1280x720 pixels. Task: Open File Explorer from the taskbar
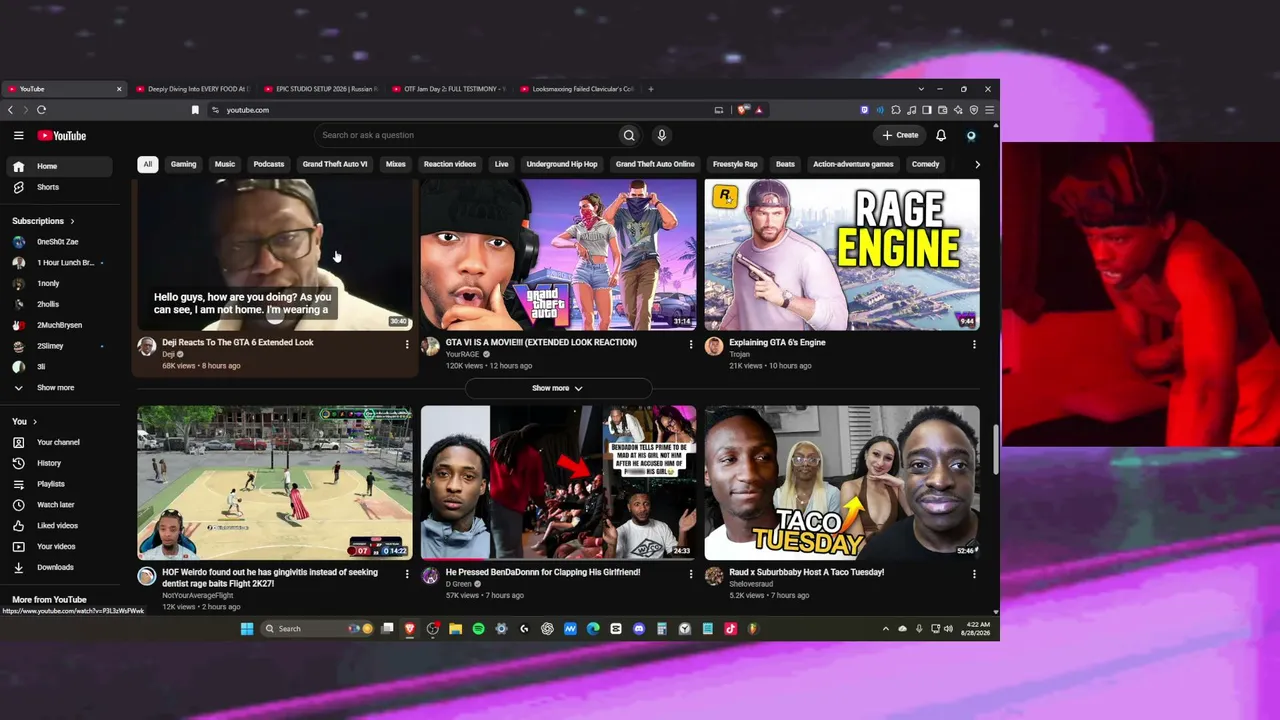click(x=455, y=629)
